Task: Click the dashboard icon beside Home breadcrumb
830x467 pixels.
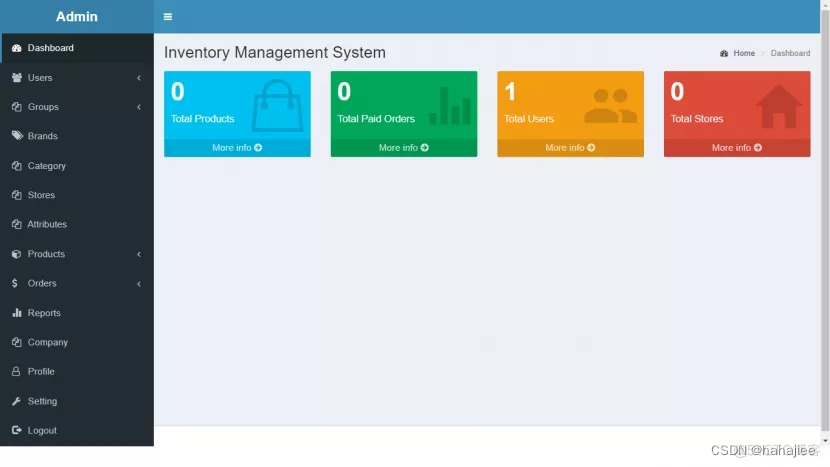Action: click(x=724, y=53)
